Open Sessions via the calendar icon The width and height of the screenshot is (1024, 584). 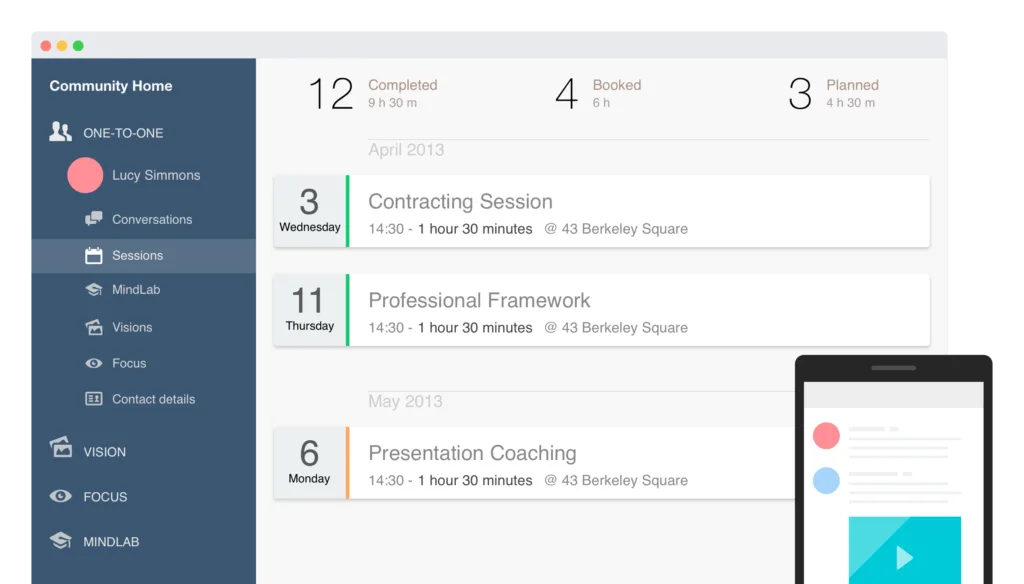(92, 255)
